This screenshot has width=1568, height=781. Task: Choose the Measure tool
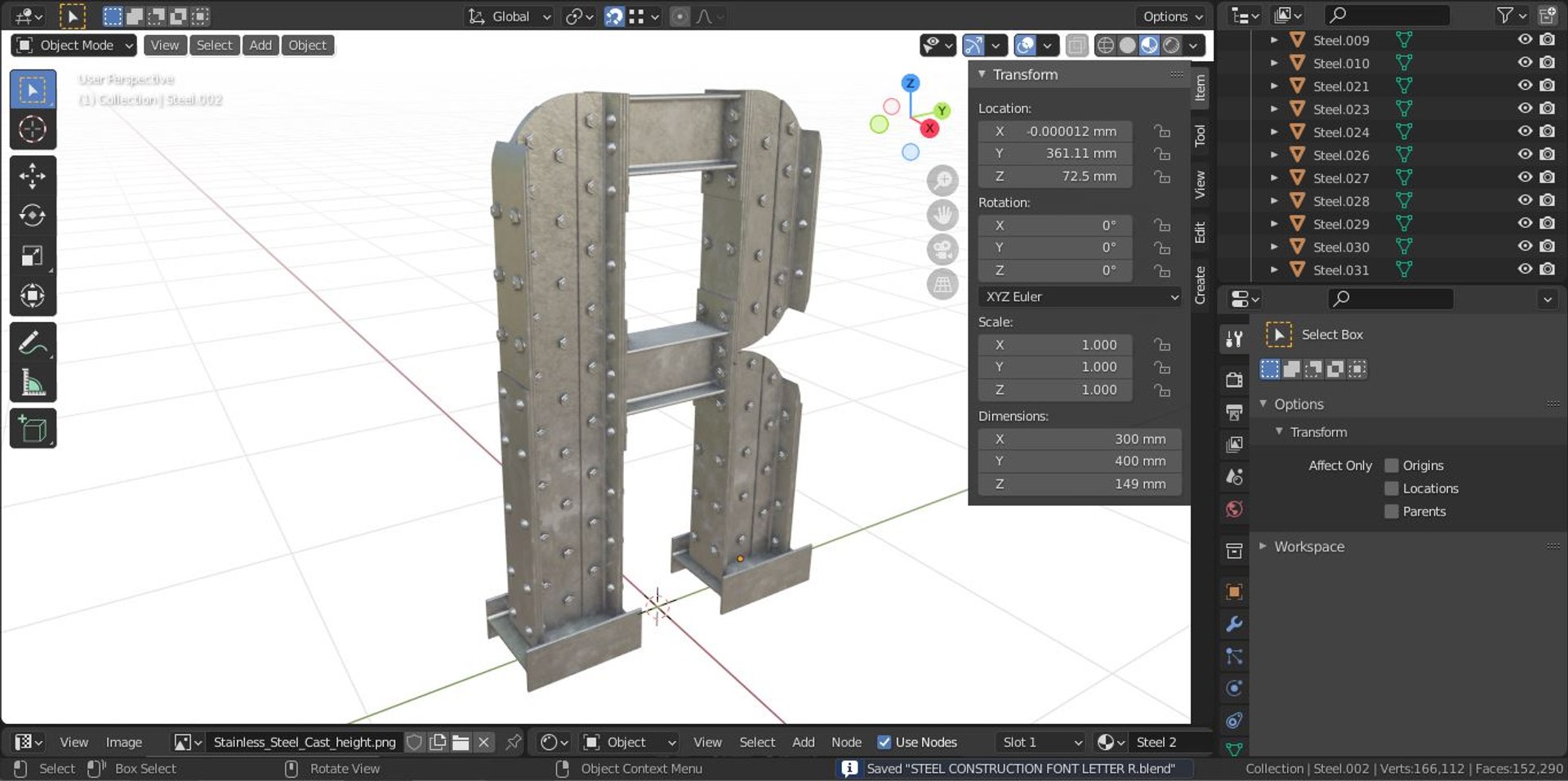pyautogui.click(x=33, y=382)
